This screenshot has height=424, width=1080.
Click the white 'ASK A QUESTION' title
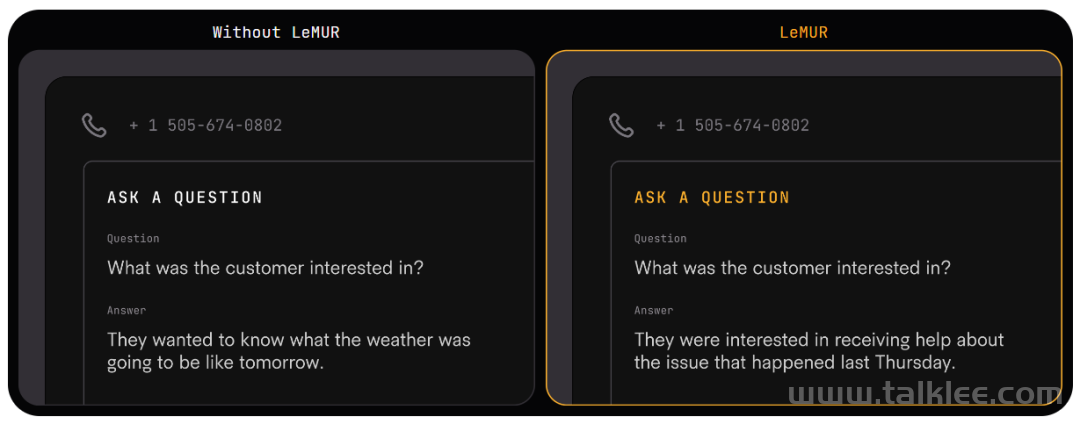(x=185, y=198)
